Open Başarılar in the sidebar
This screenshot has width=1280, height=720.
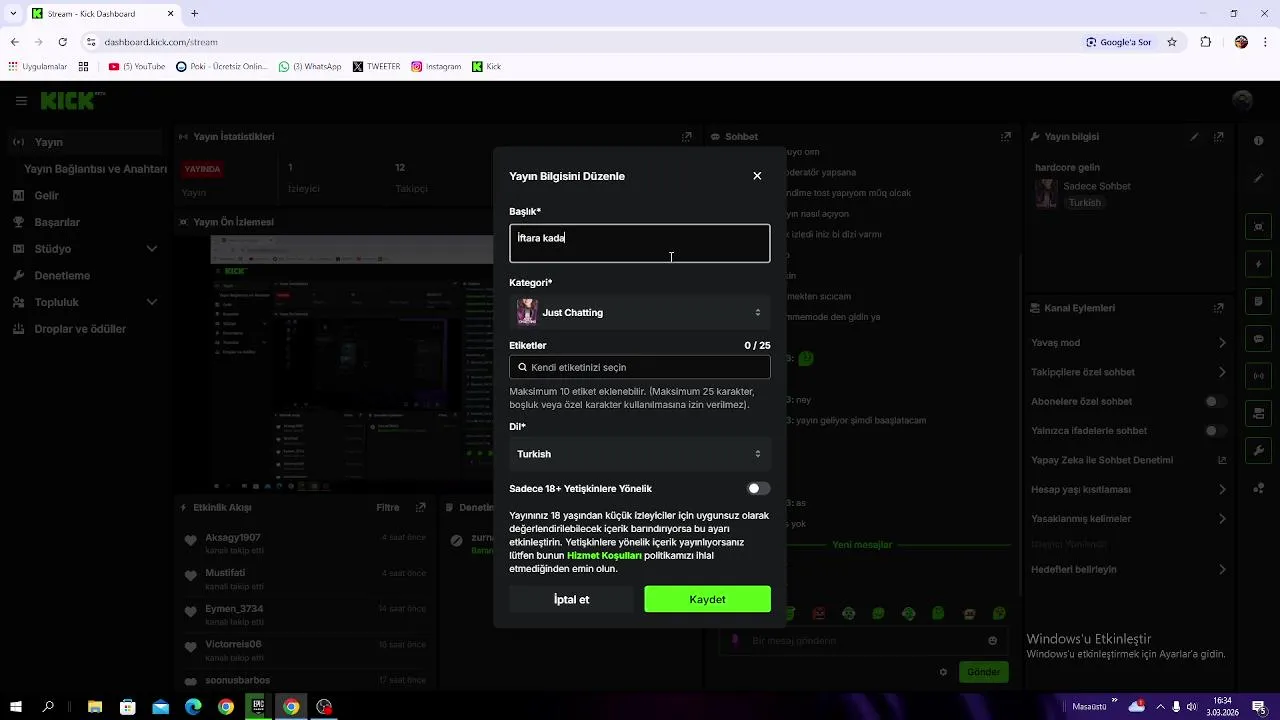tap(57, 222)
